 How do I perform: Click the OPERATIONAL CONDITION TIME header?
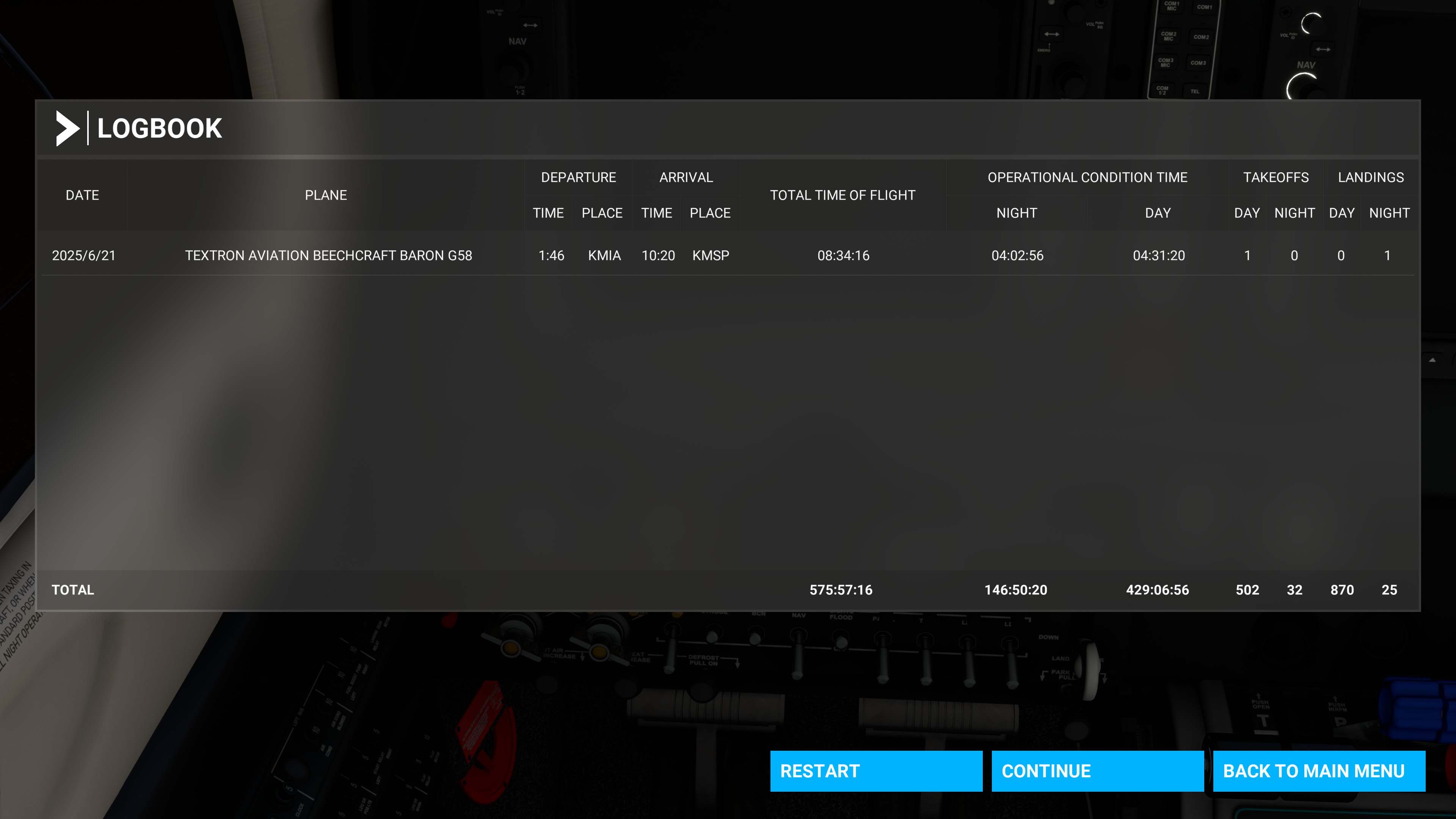tap(1087, 177)
